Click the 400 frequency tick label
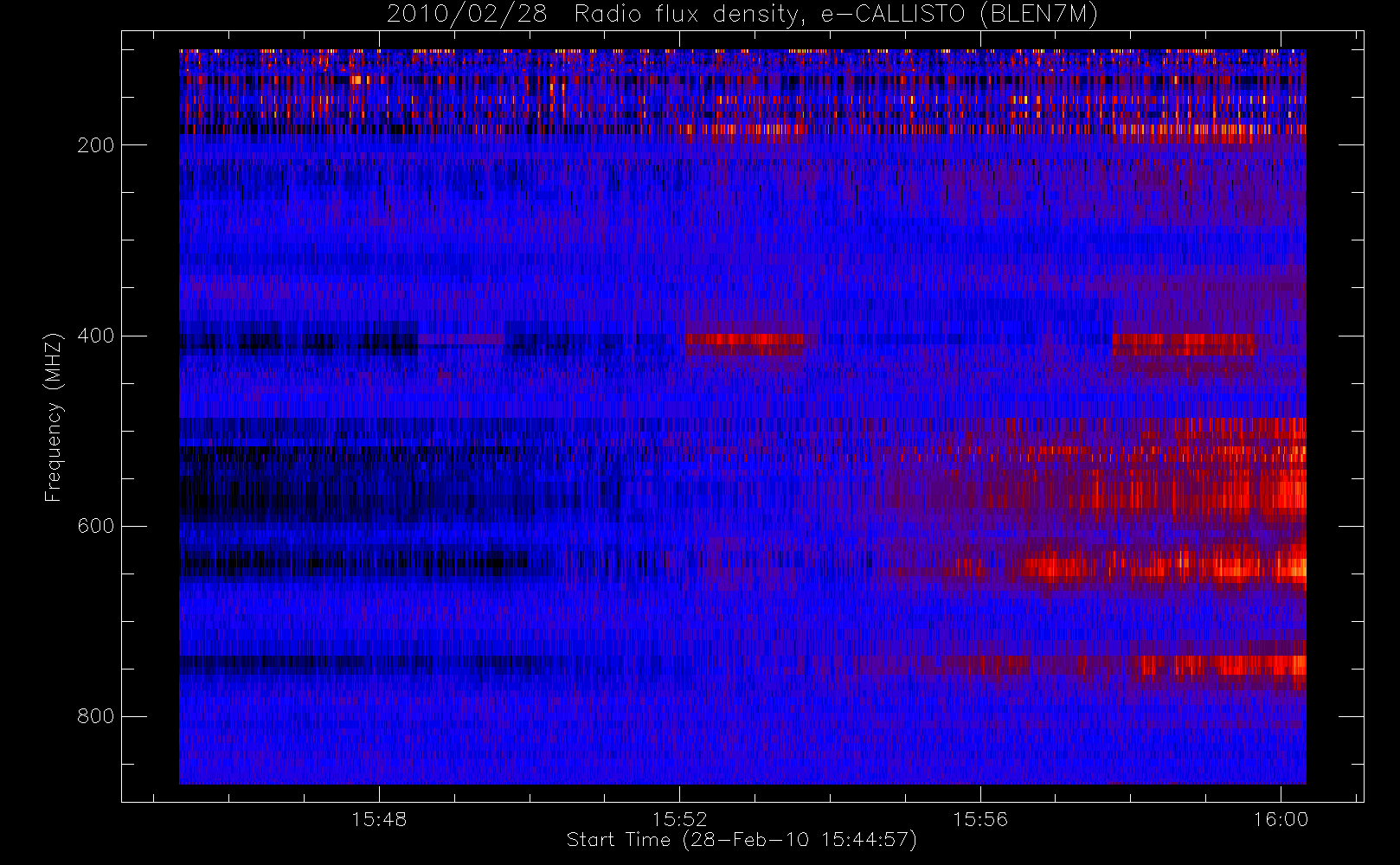 [96, 336]
